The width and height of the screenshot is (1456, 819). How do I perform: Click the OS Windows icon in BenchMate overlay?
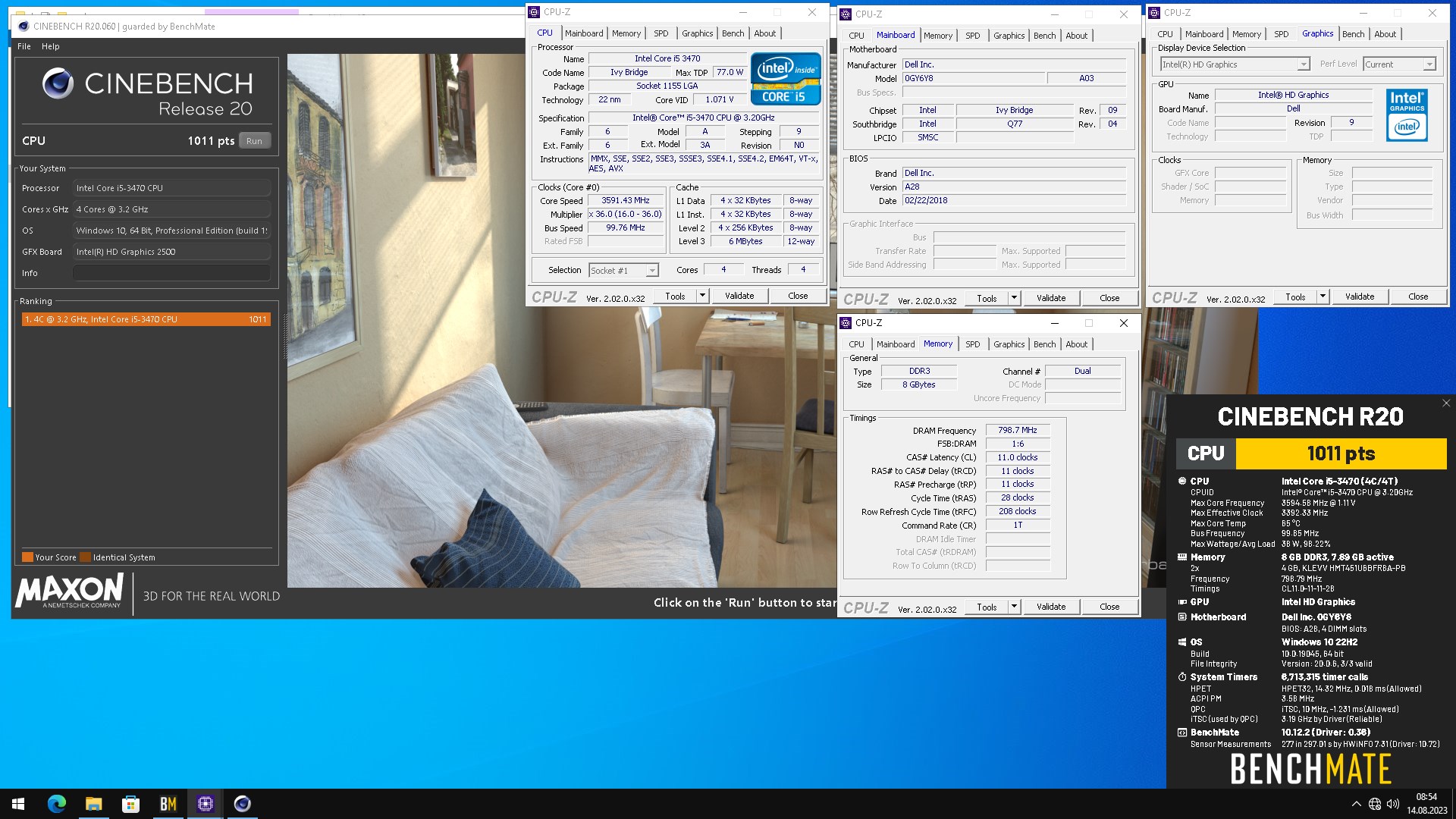(1181, 642)
